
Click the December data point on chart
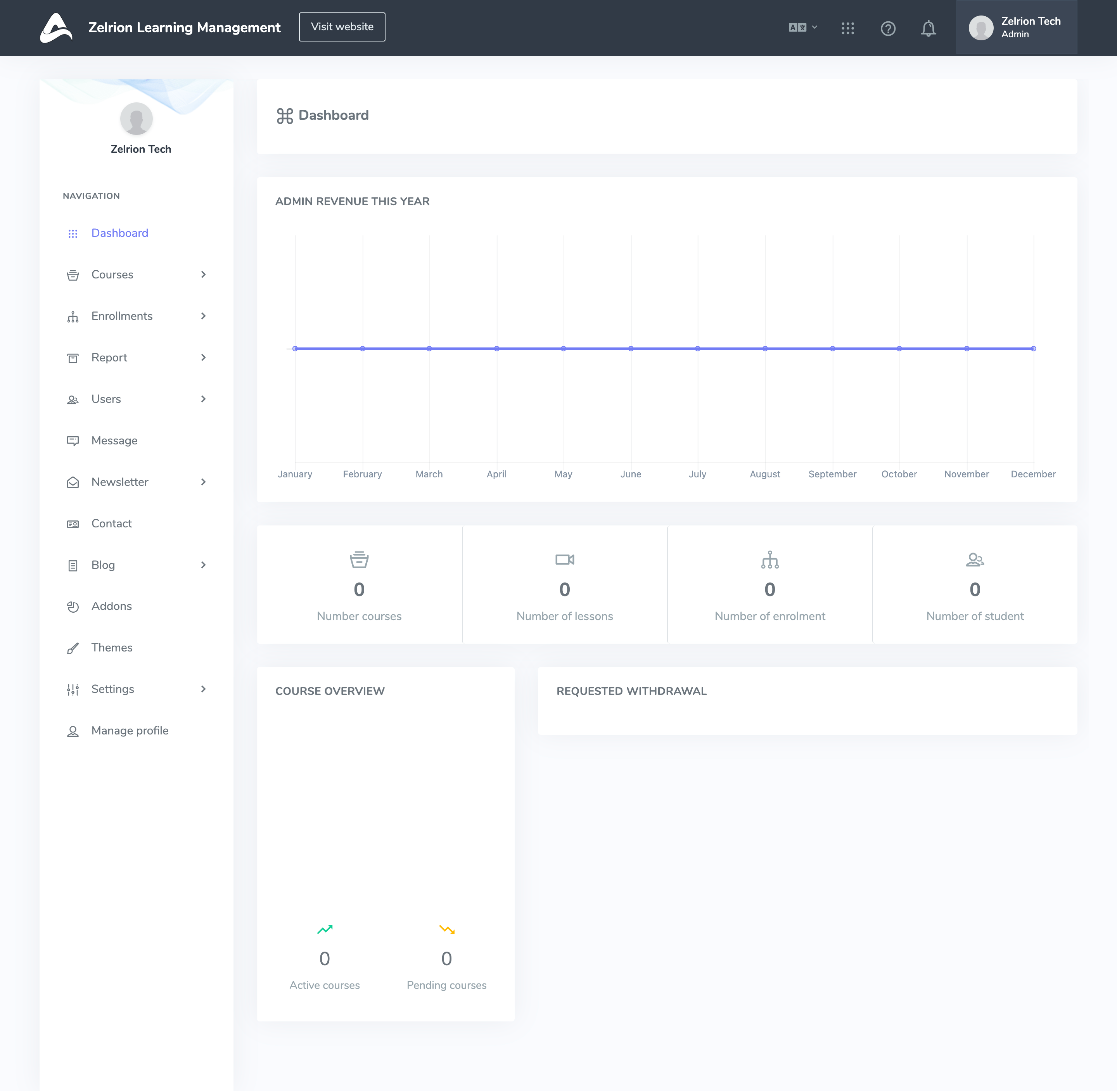1033,349
